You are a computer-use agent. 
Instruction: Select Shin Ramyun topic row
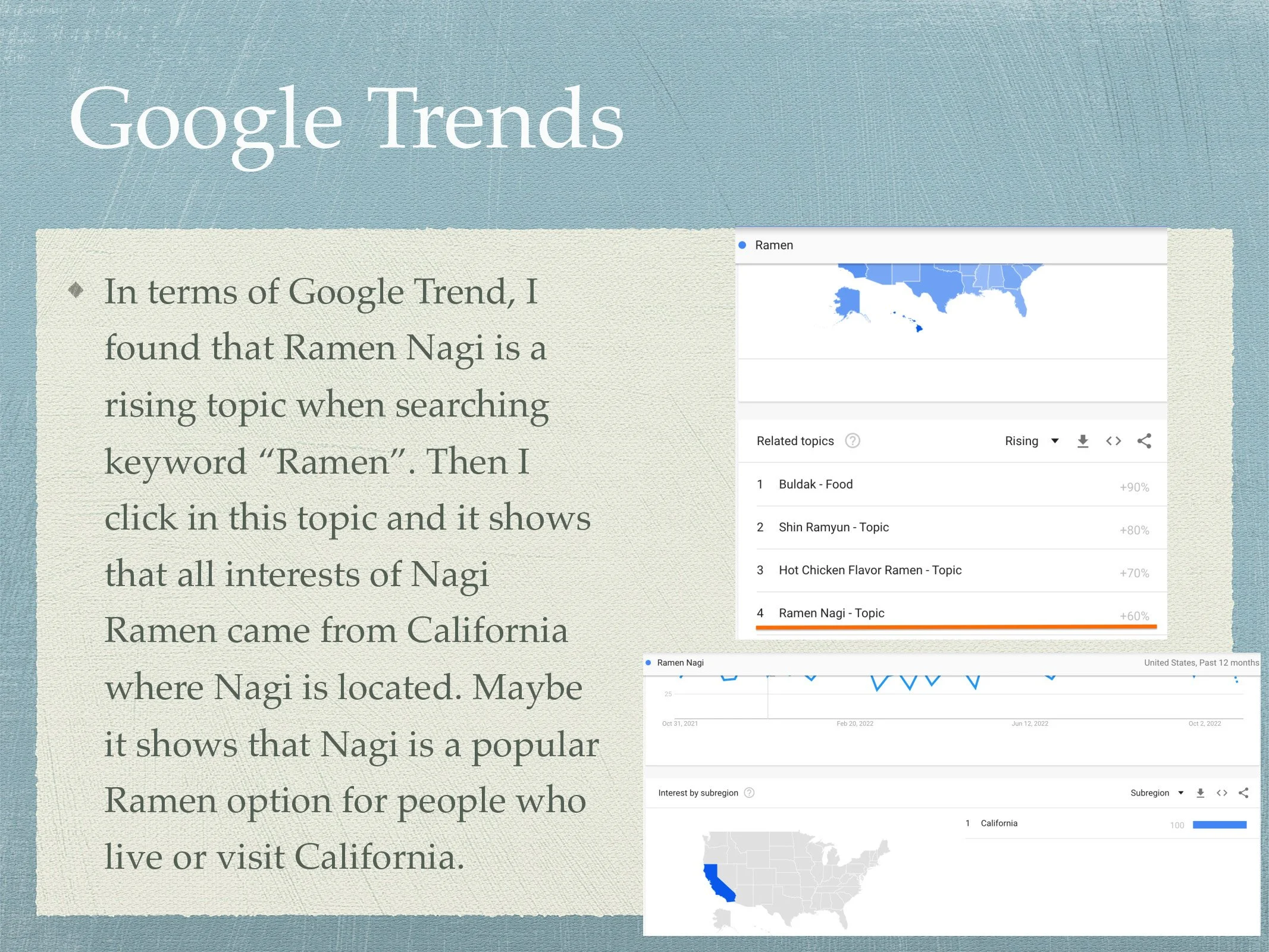(x=834, y=527)
